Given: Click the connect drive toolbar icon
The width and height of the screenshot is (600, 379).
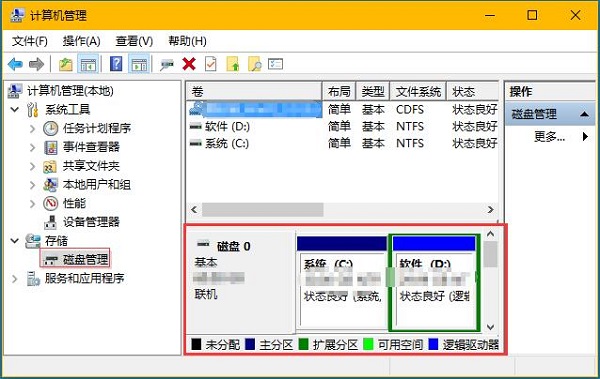Looking at the screenshot, I should pos(166,65).
